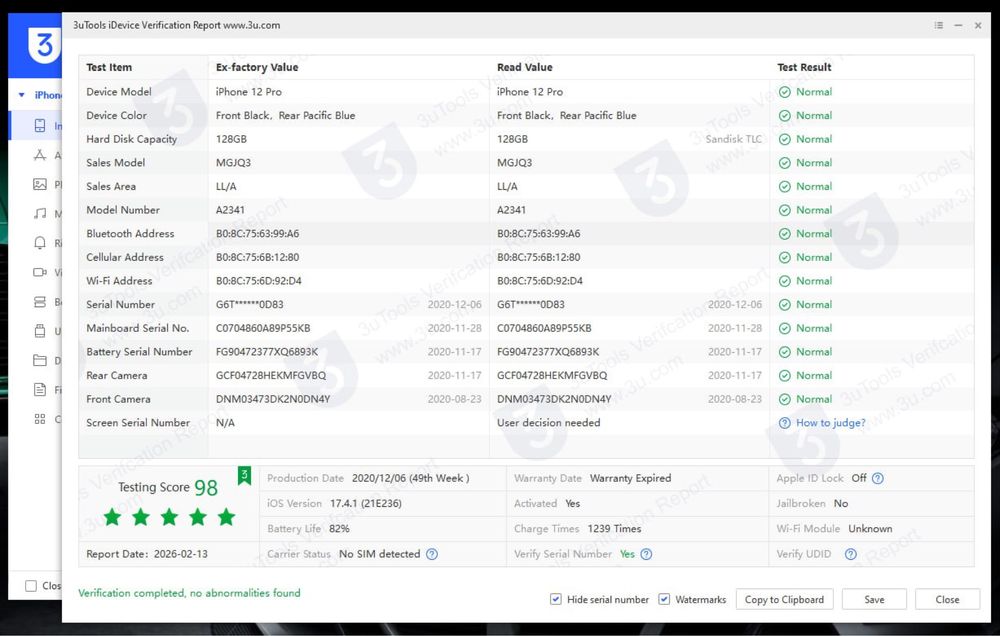Click the Test Item column header
1000x636 pixels.
109,67
